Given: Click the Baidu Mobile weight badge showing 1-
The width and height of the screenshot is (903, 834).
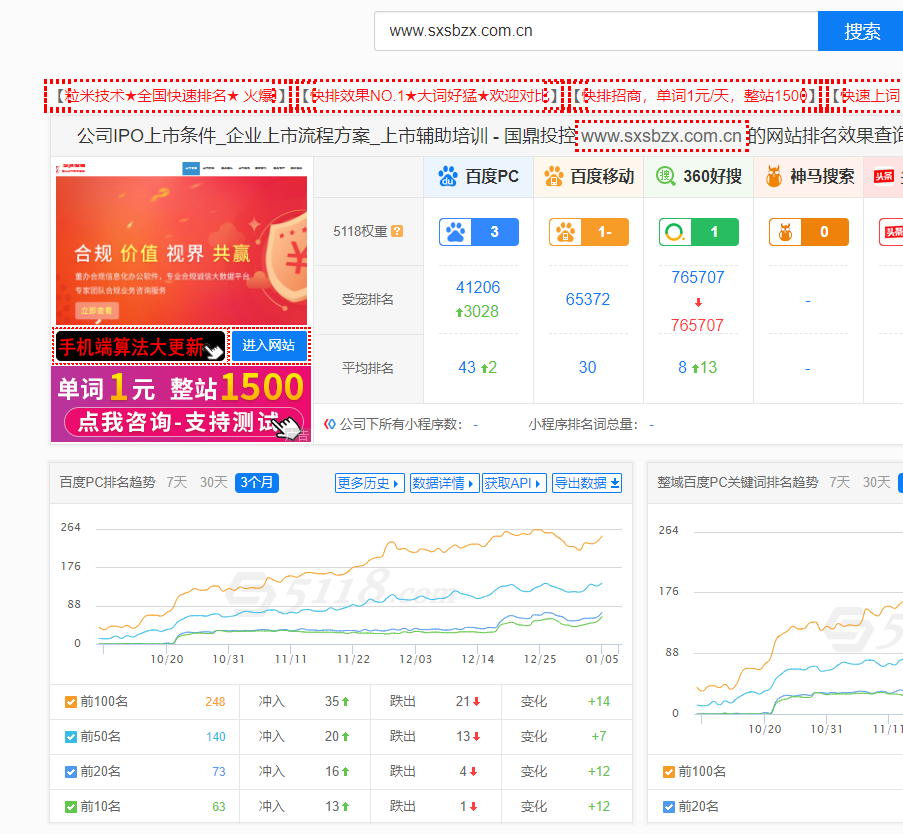Looking at the screenshot, I should pyautogui.click(x=589, y=232).
